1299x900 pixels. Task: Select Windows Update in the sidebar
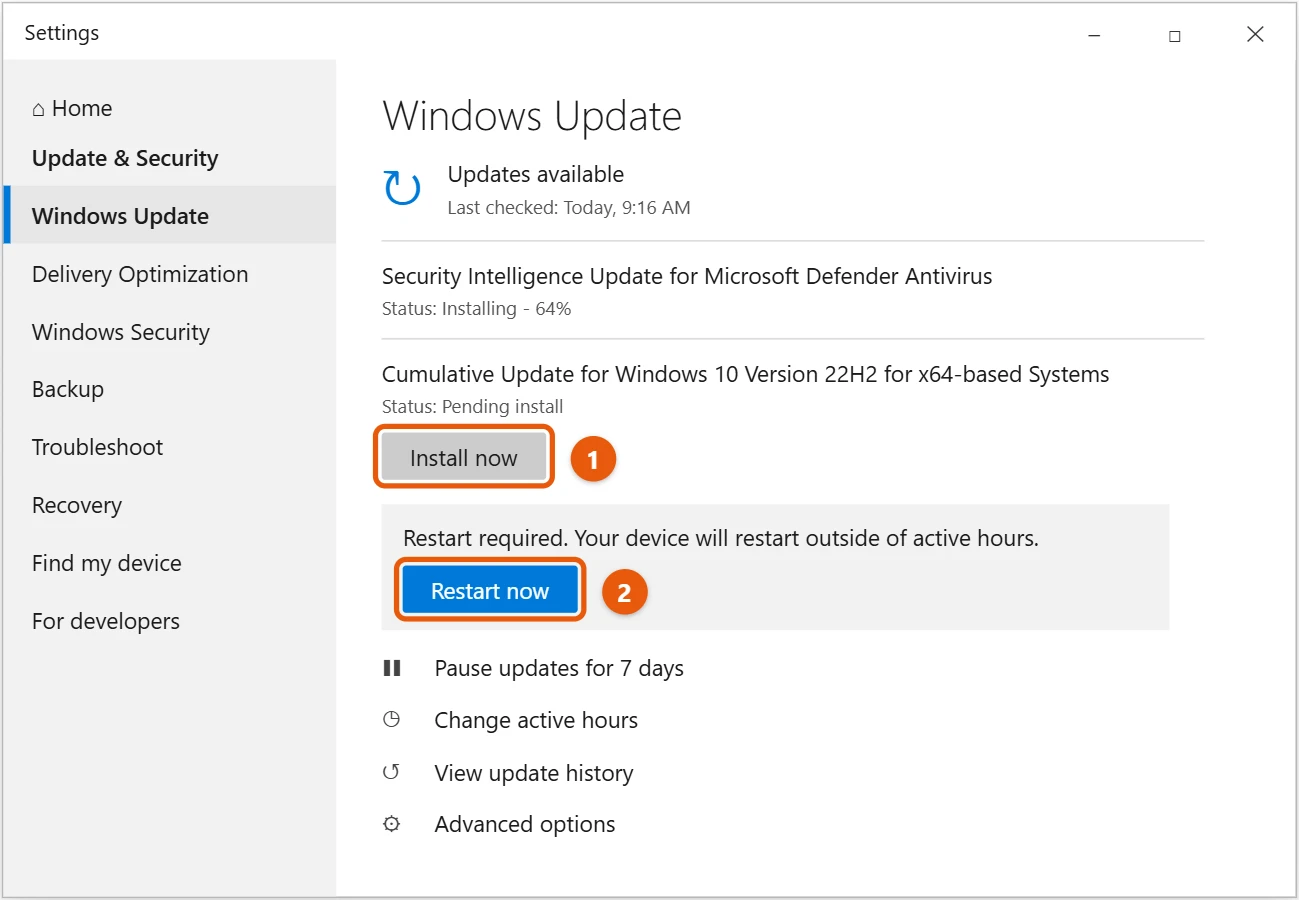[x=170, y=215]
